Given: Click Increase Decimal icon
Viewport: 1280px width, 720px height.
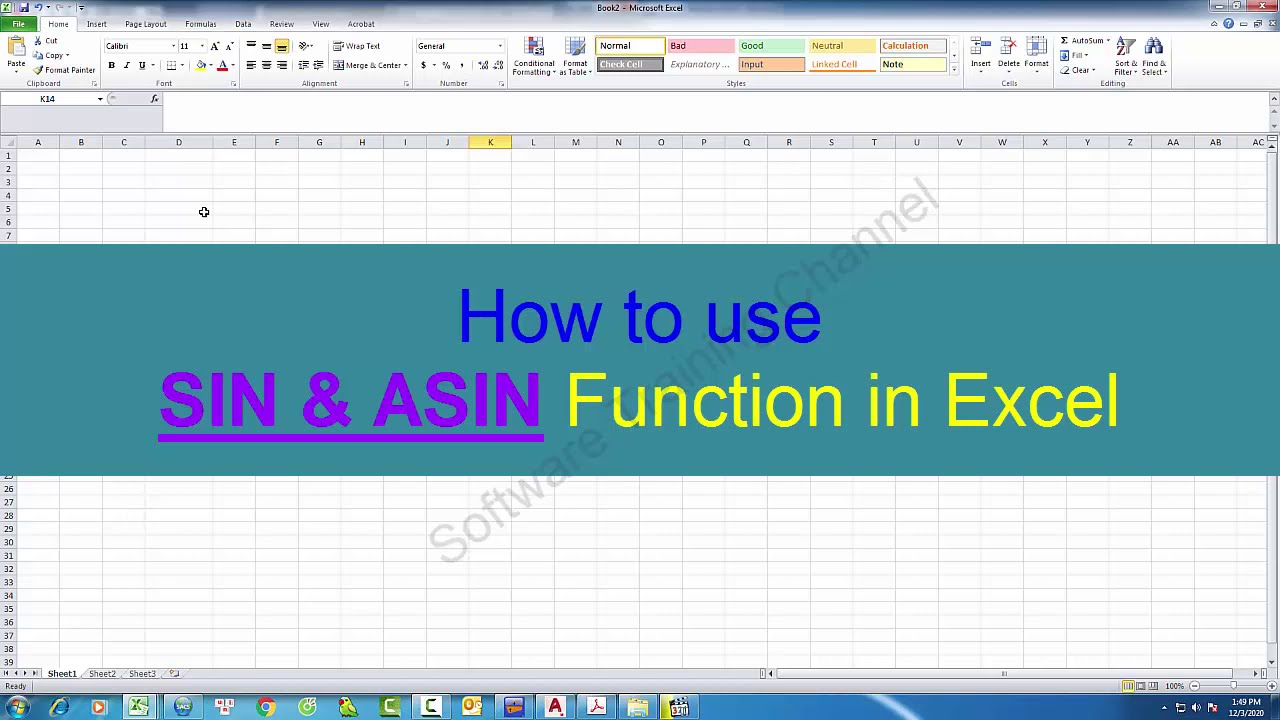Looking at the screenshot, I should click(483, 65).
